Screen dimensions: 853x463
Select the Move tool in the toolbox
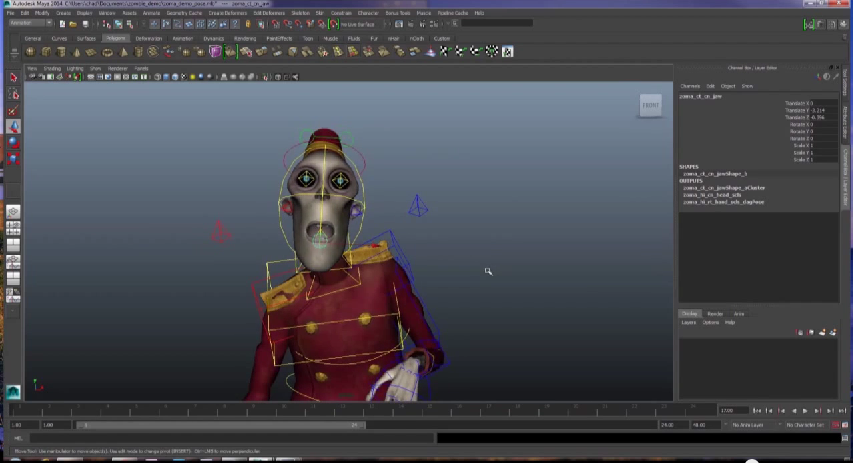tap(13, 127)
